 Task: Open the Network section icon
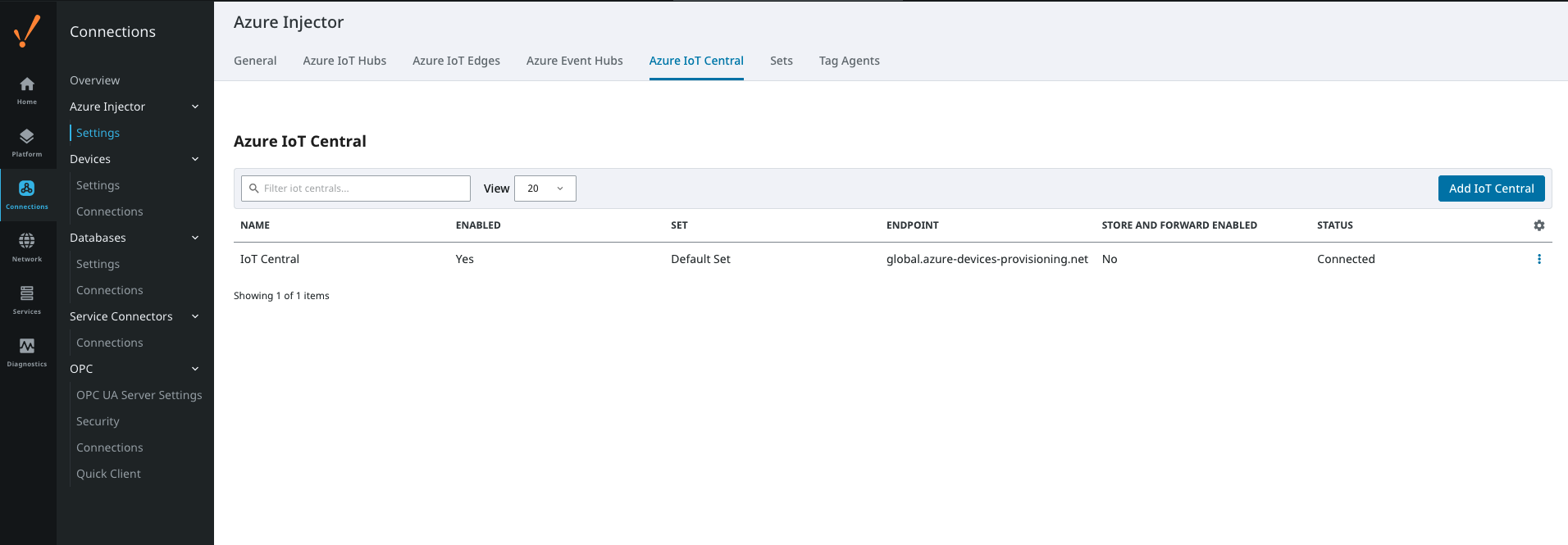point(27,247)
